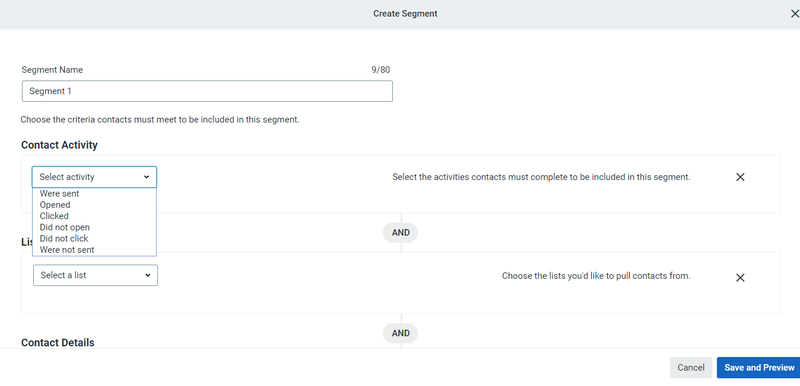
Task: Click the Segment Name label
Action: click(x=52, y=70)
